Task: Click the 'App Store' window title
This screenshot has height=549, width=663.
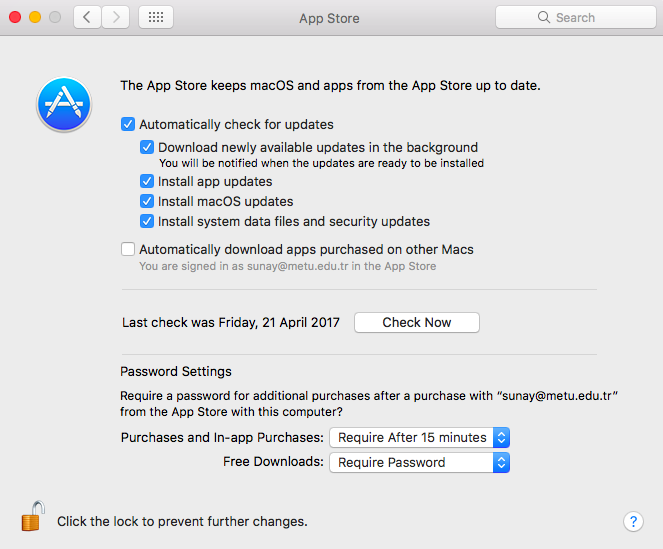Action: [329, 18]
